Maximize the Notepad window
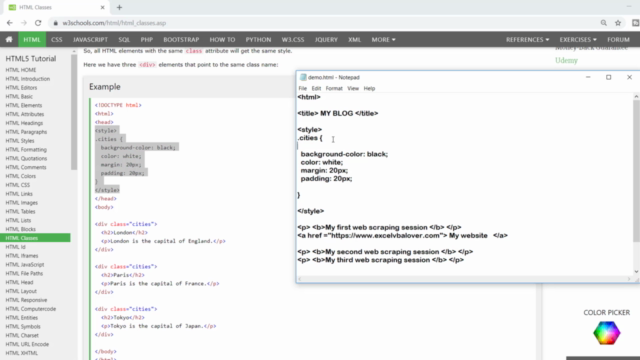The image size is (640, 360). 609,77
